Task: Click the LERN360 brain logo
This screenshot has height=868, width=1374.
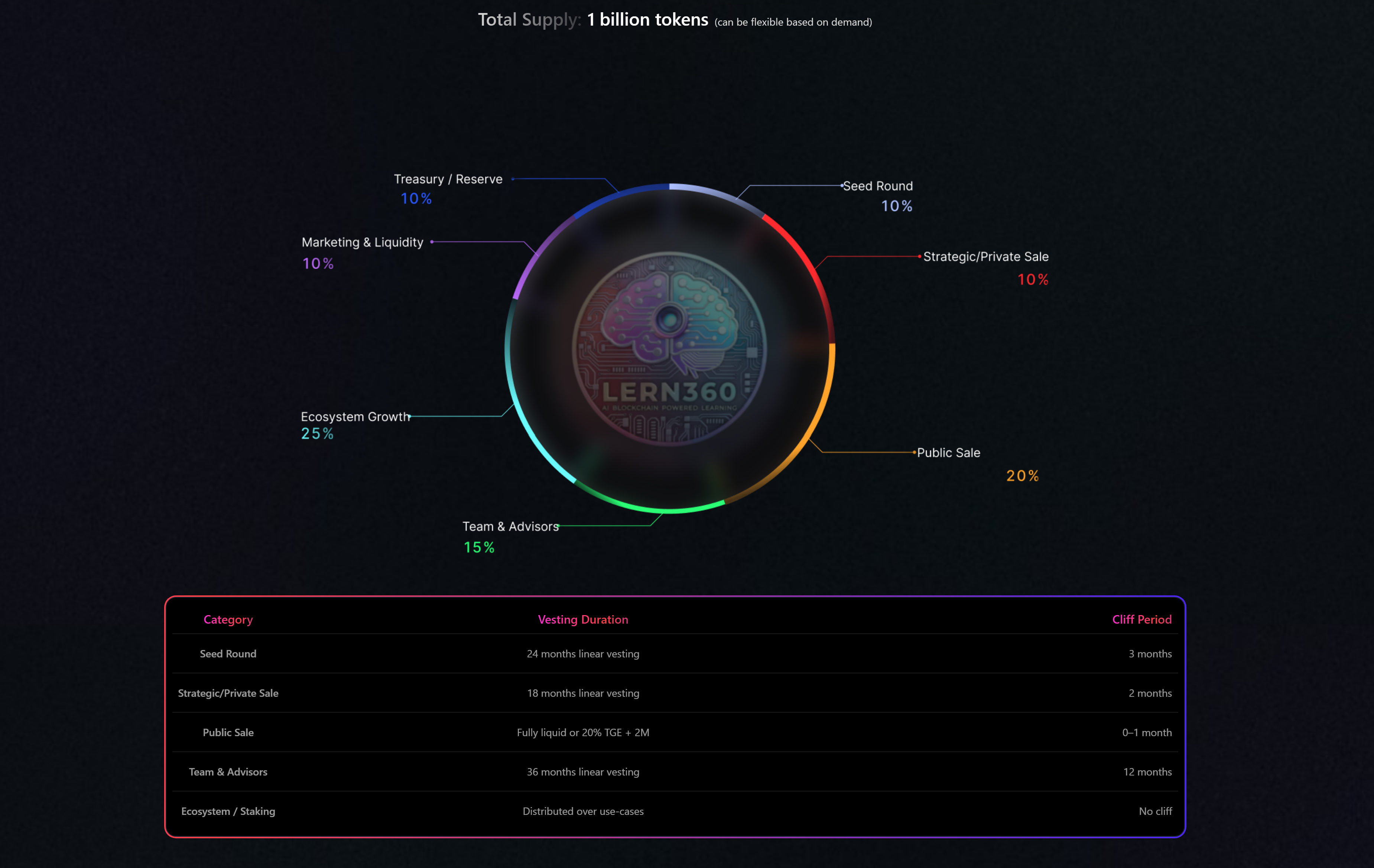Action: click(x=670, y=349)
